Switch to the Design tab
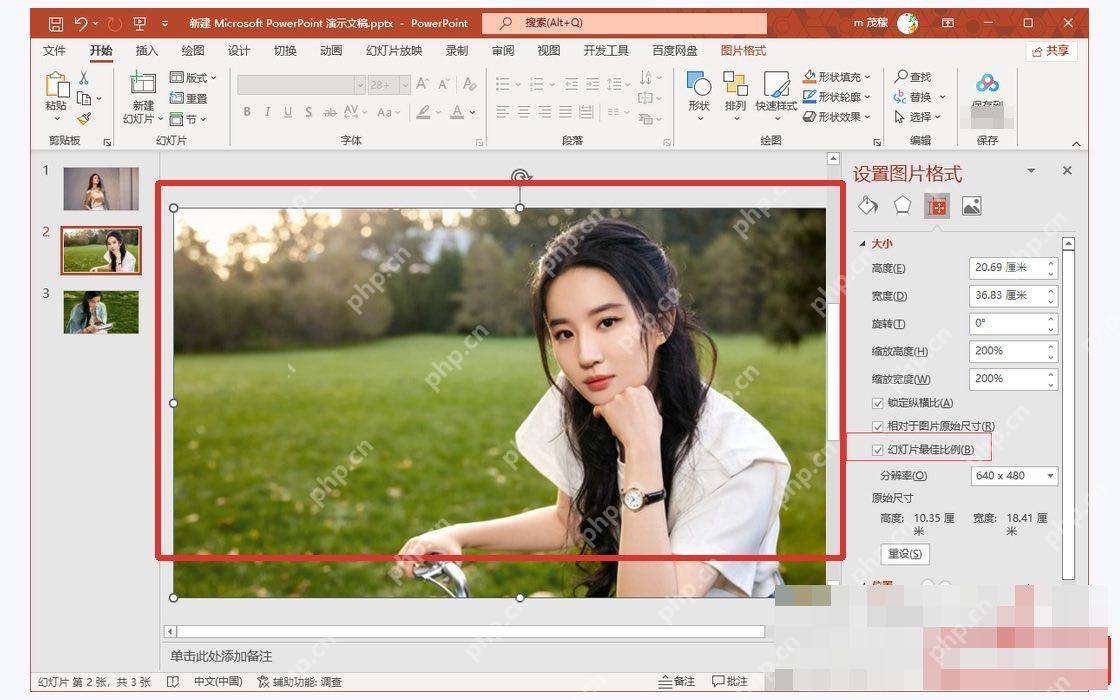 [239, 51]
